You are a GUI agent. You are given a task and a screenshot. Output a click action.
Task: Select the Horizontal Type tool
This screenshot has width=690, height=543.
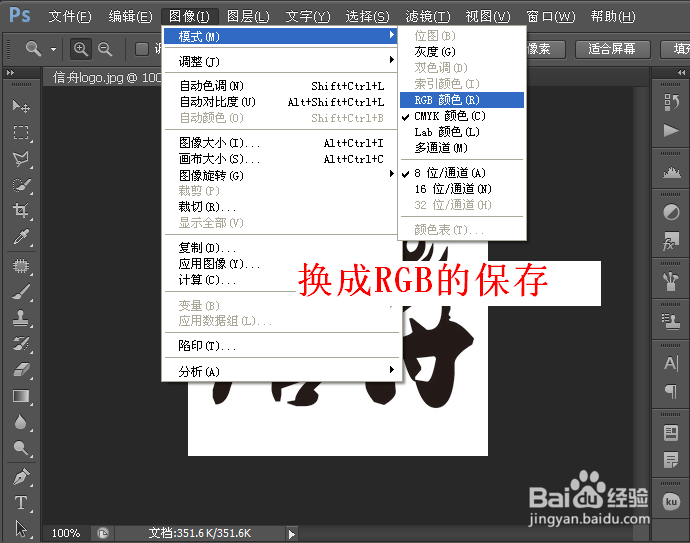[21, 503]
